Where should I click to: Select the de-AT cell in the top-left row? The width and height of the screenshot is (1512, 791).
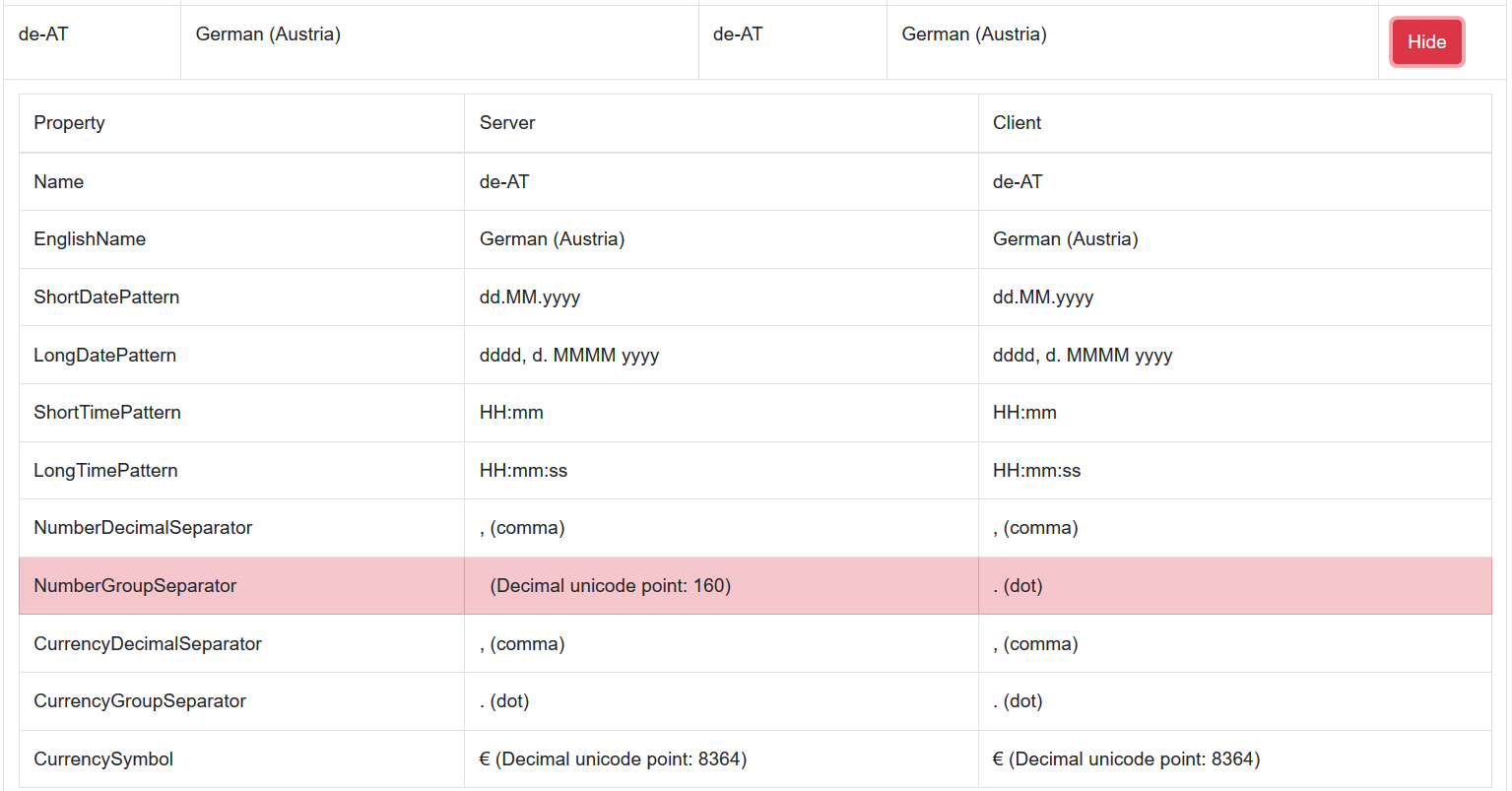[39, 33]
